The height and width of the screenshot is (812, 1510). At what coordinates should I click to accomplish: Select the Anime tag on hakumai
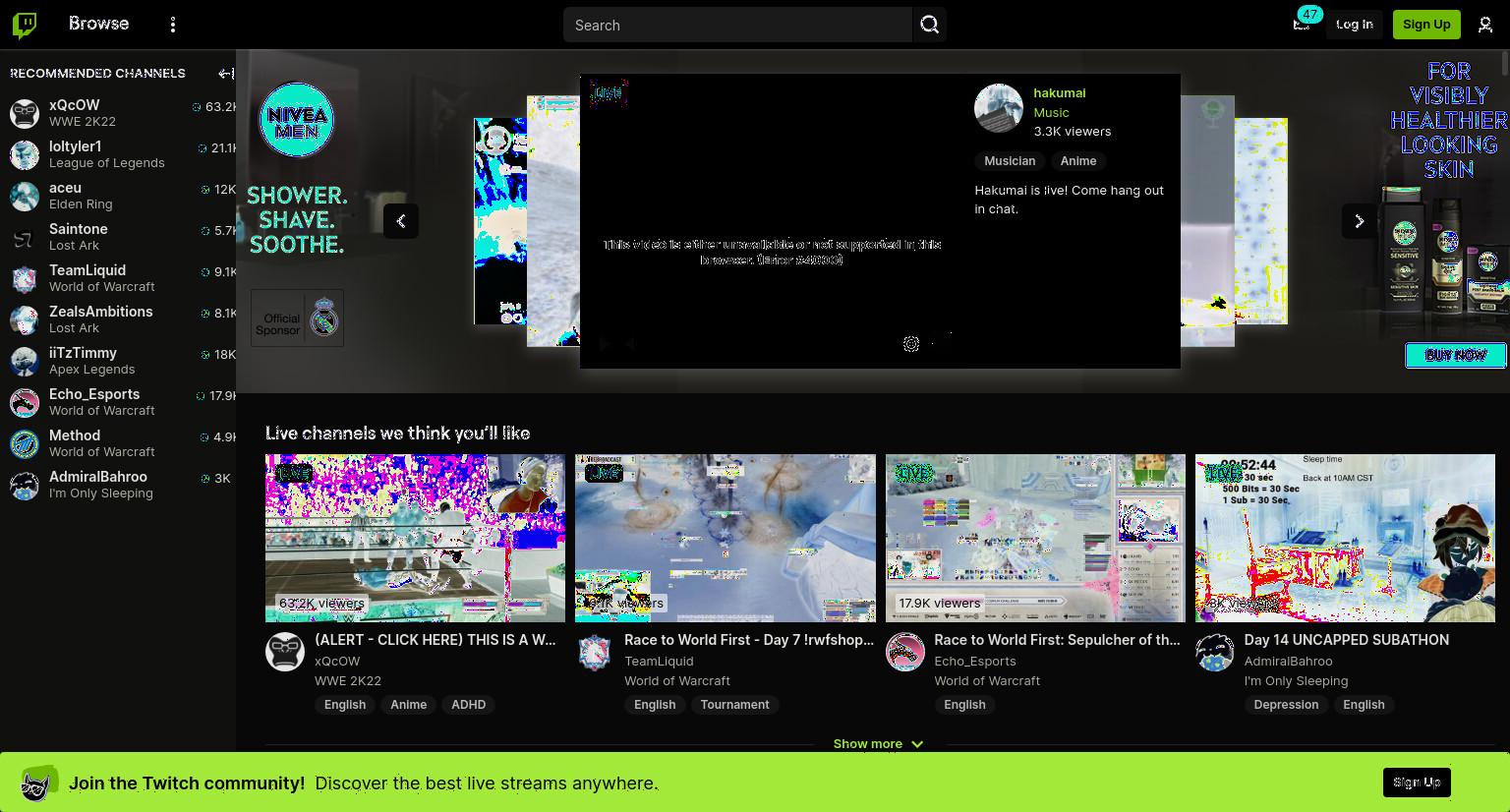coord(1078,161)
